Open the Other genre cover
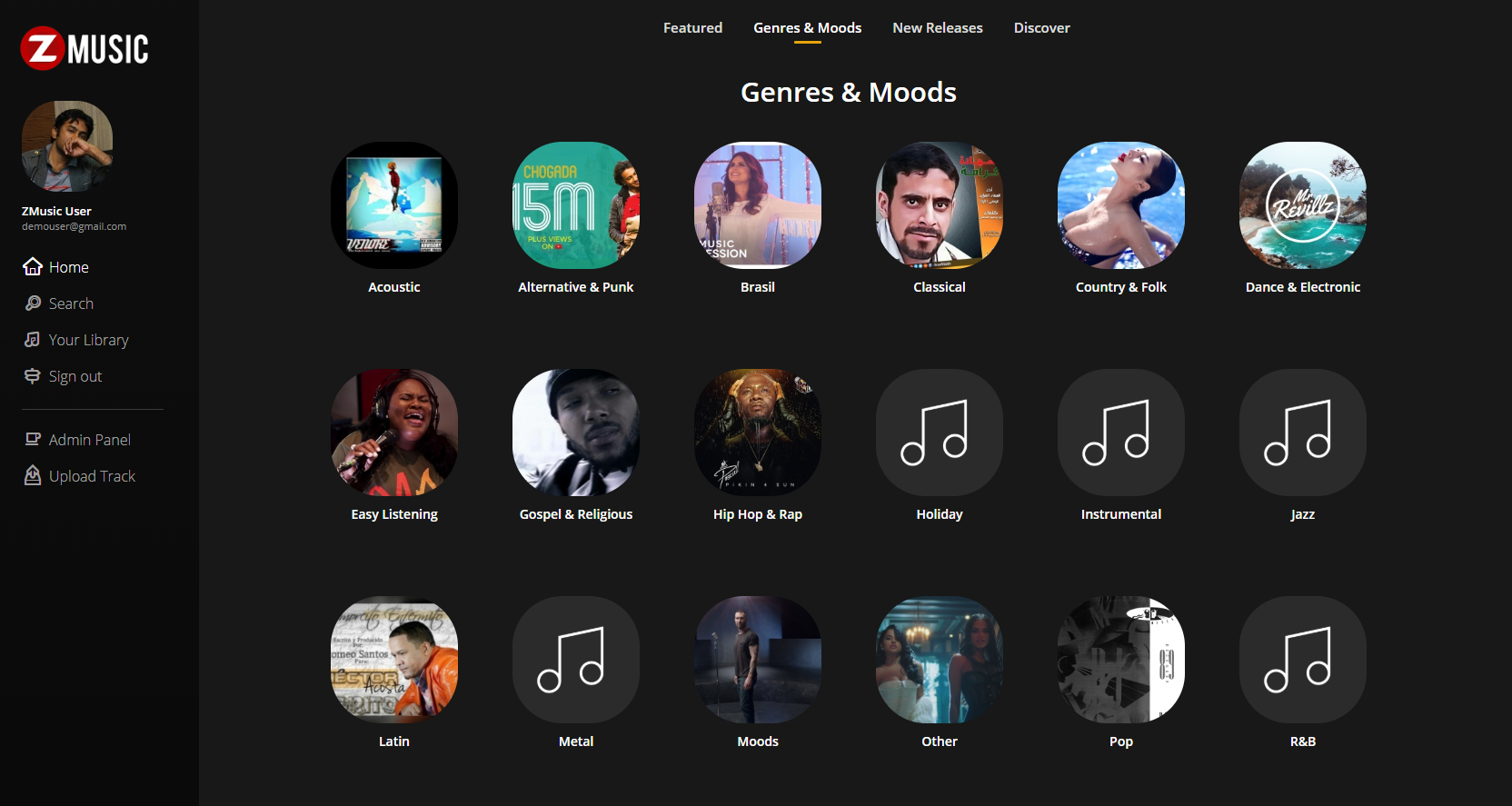 (940, 660)
